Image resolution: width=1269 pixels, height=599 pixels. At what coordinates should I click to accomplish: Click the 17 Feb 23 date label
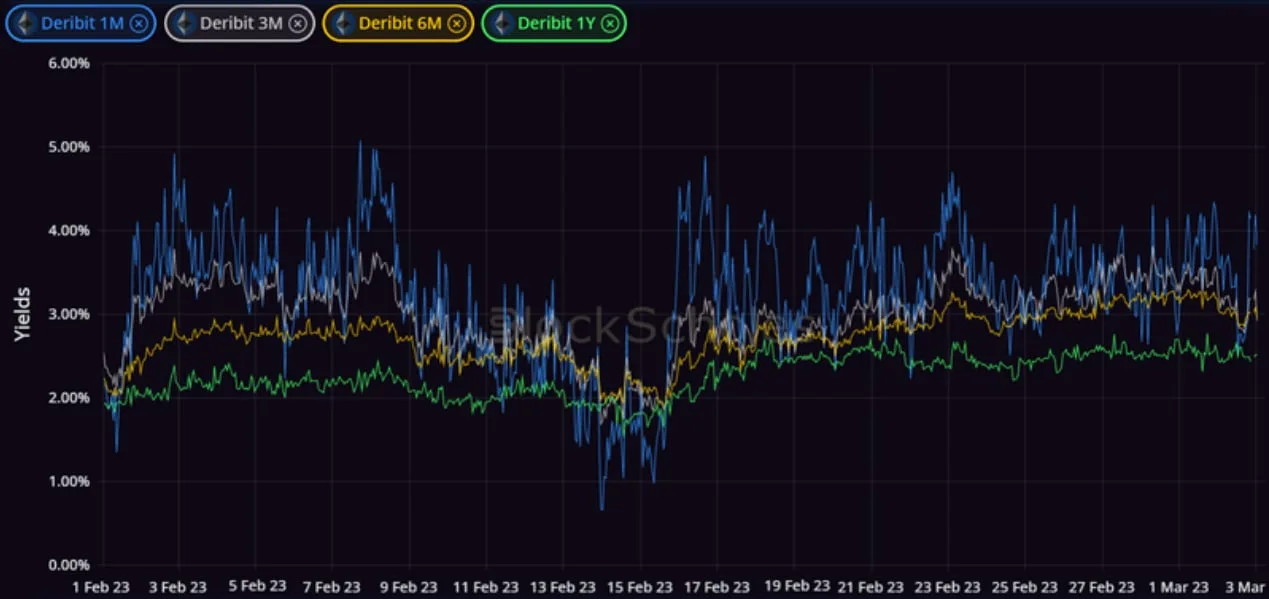(x=715, y=587)
